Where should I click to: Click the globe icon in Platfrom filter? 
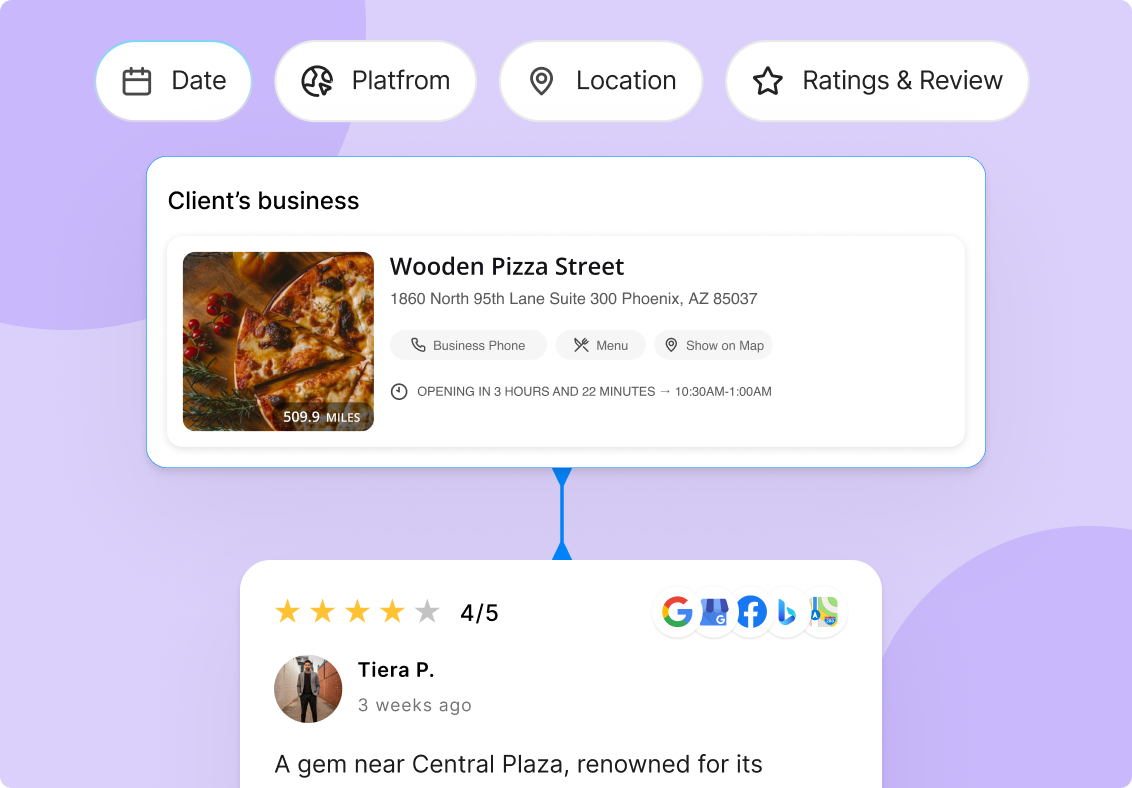pos(317,81)
